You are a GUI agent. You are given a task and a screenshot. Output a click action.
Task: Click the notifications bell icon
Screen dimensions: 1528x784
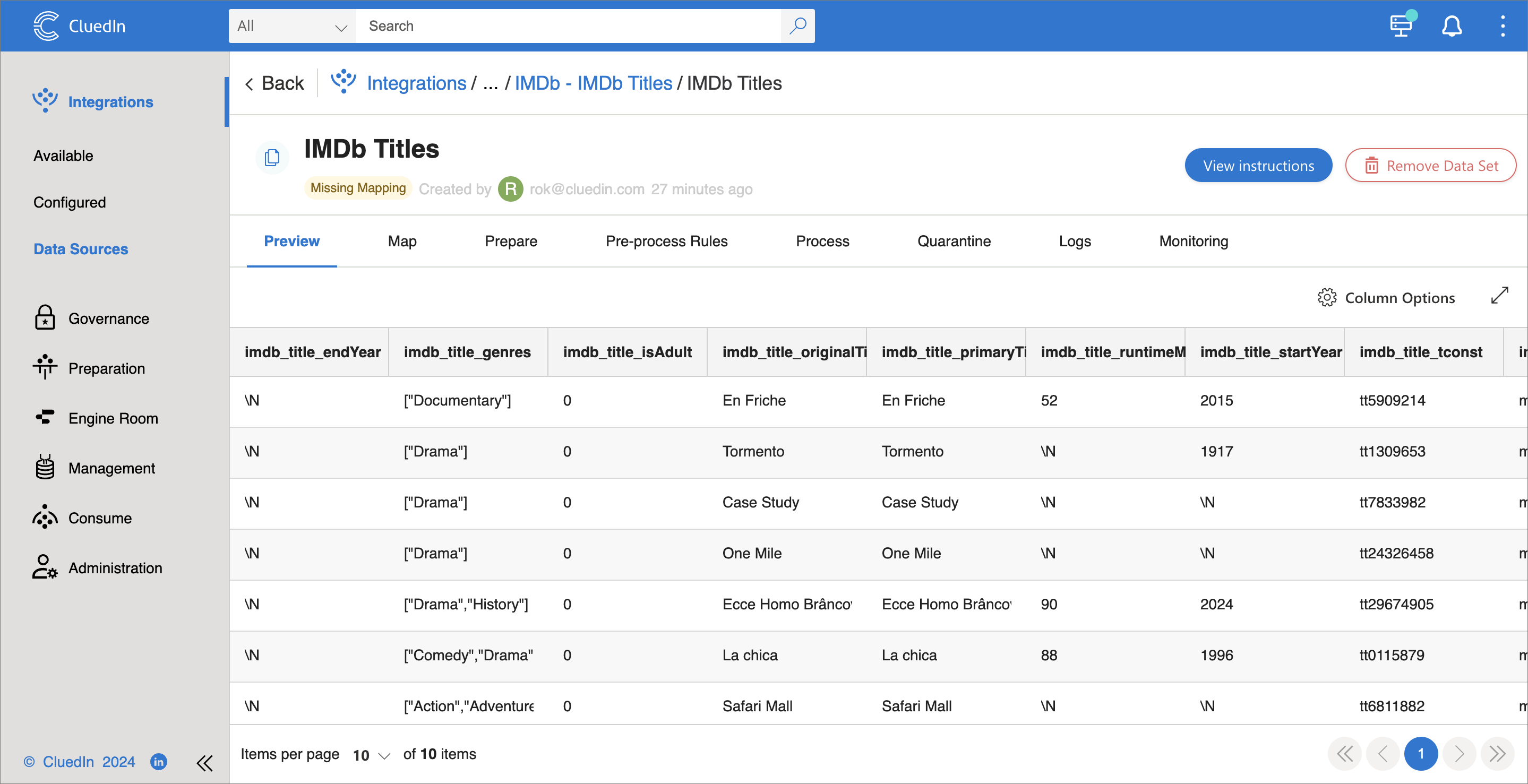1452,25
